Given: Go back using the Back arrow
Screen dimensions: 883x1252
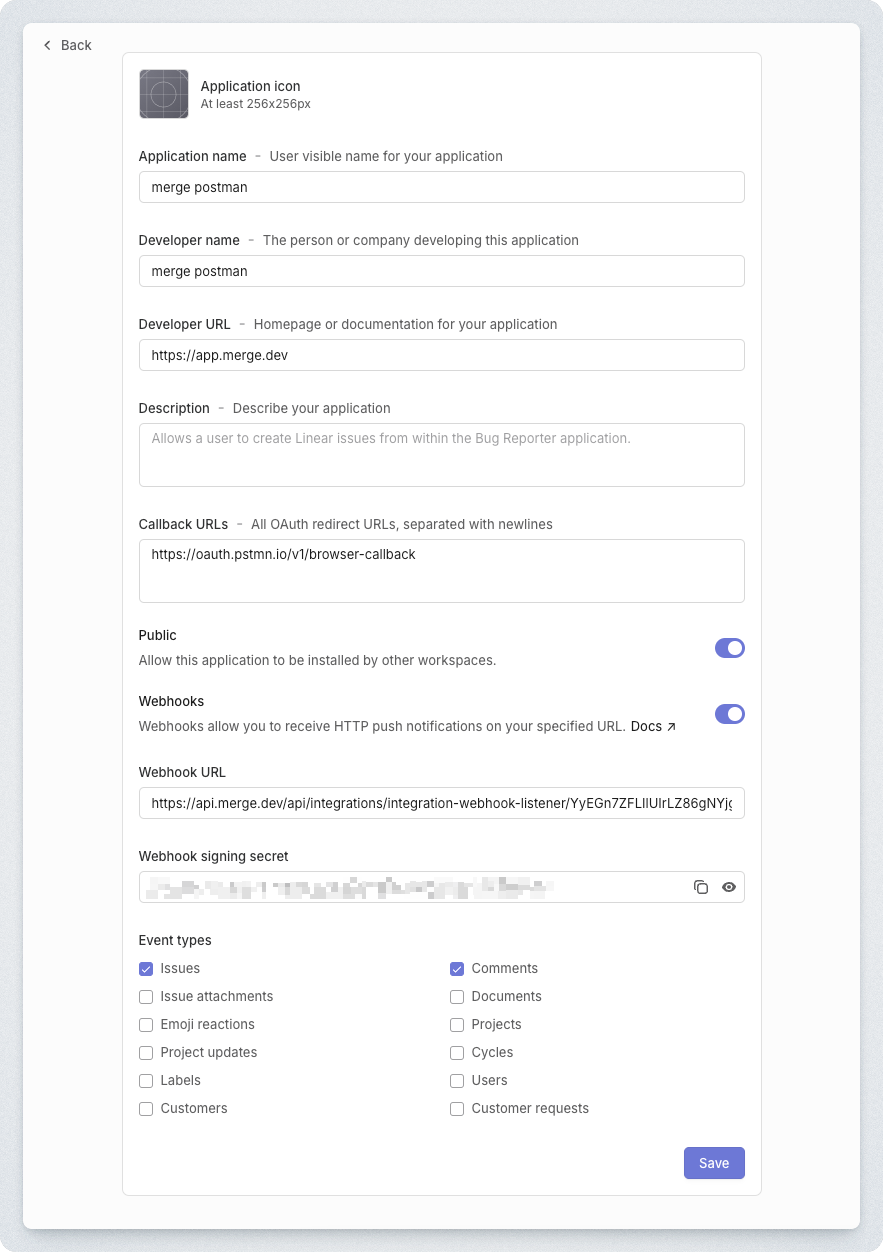Looking at the screenshot, I should 67,45.
